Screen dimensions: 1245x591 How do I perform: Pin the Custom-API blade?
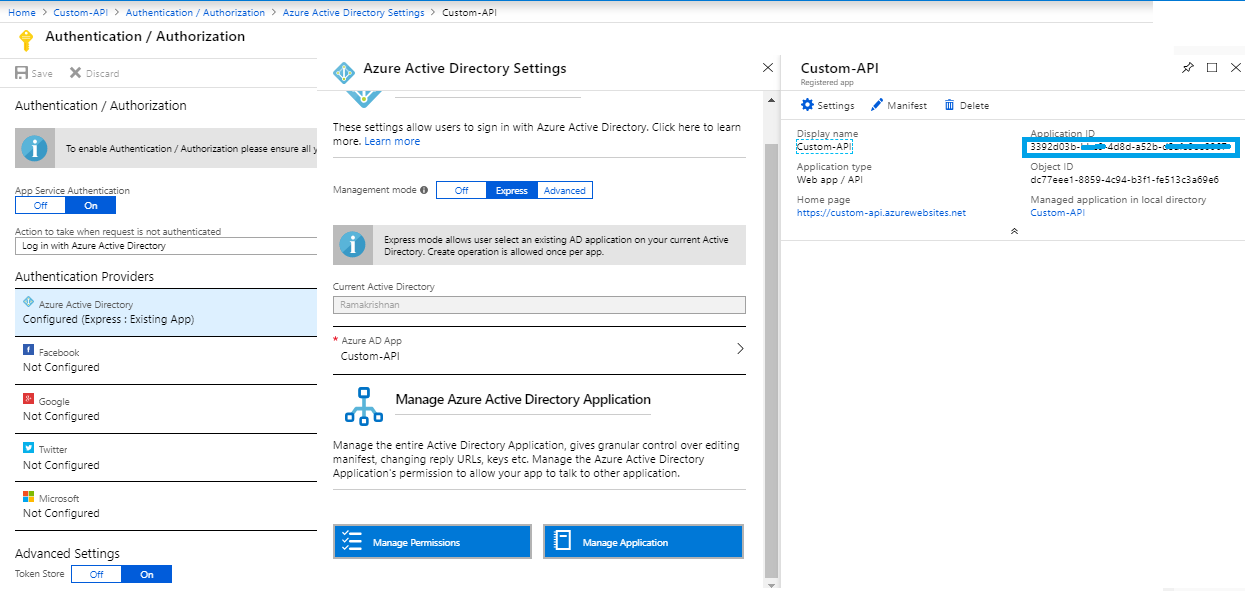[x=1188, y=67]
